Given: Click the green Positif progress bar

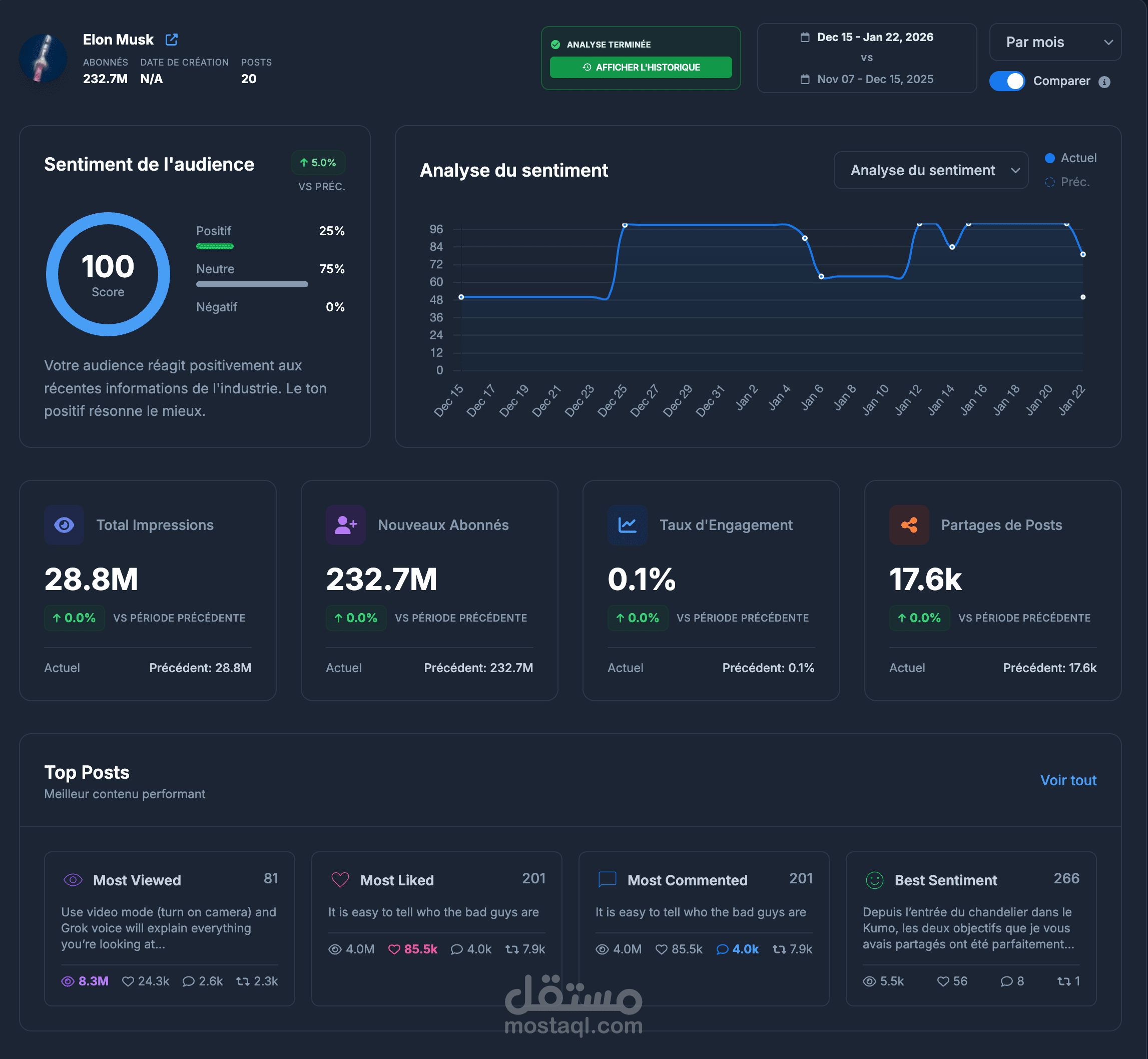Looking at the screenshot, I should pyautogui.click(x=215, y=246).
